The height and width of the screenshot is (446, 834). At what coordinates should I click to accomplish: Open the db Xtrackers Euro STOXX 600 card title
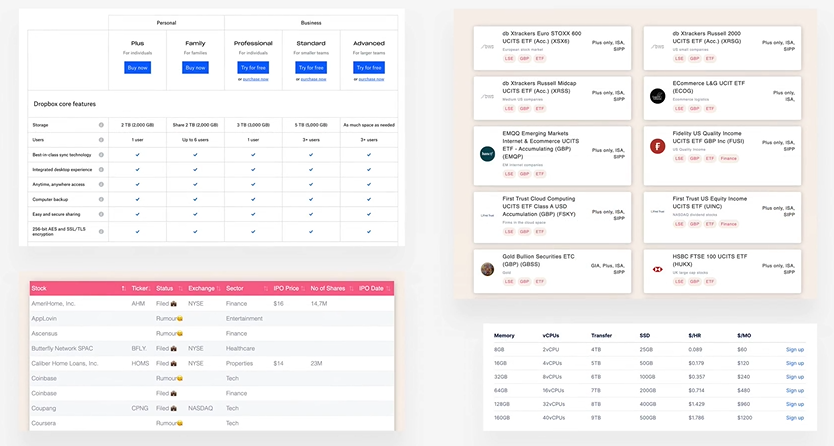(x=542, y=37)
